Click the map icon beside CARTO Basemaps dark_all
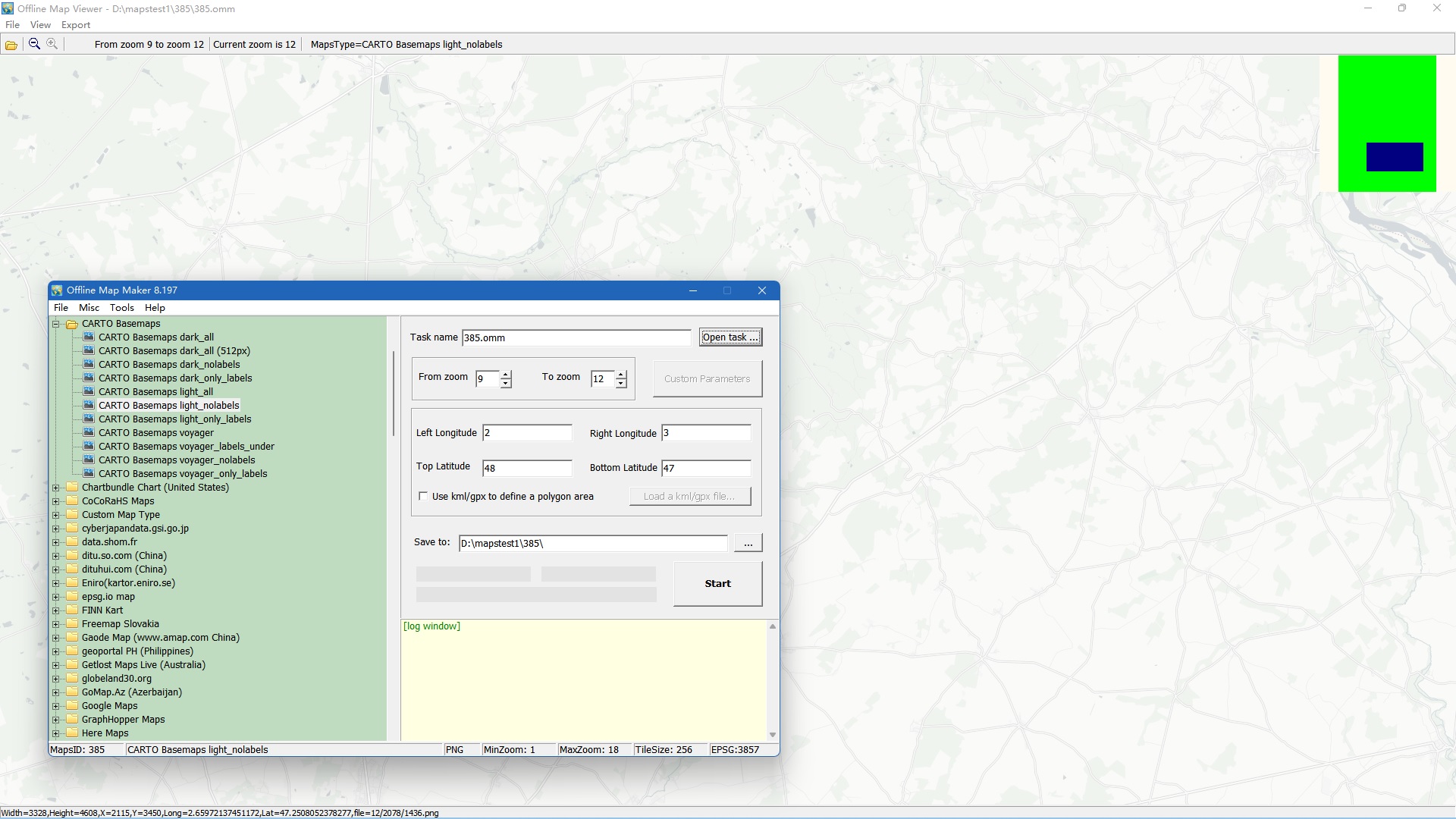This screenshot has height=819, width=1456. pos(89,337)
